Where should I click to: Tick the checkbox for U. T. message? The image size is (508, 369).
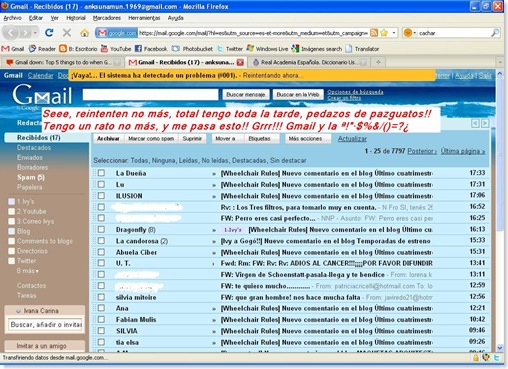click(101, 263)
